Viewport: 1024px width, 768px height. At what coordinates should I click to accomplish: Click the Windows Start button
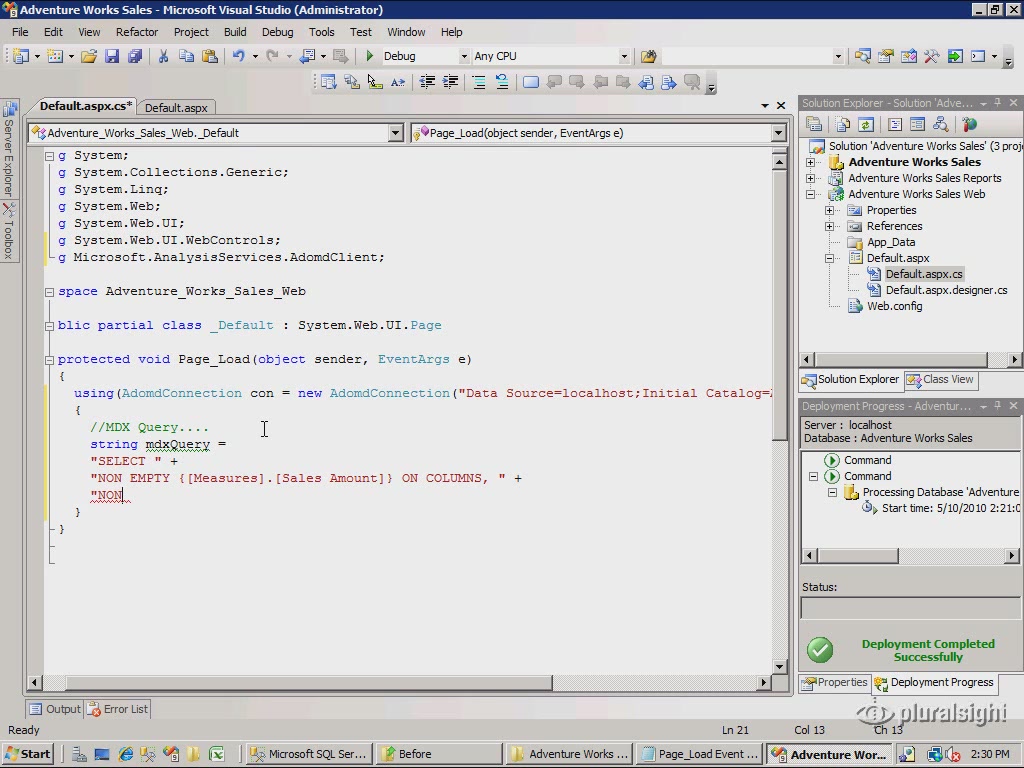(27, 754)
